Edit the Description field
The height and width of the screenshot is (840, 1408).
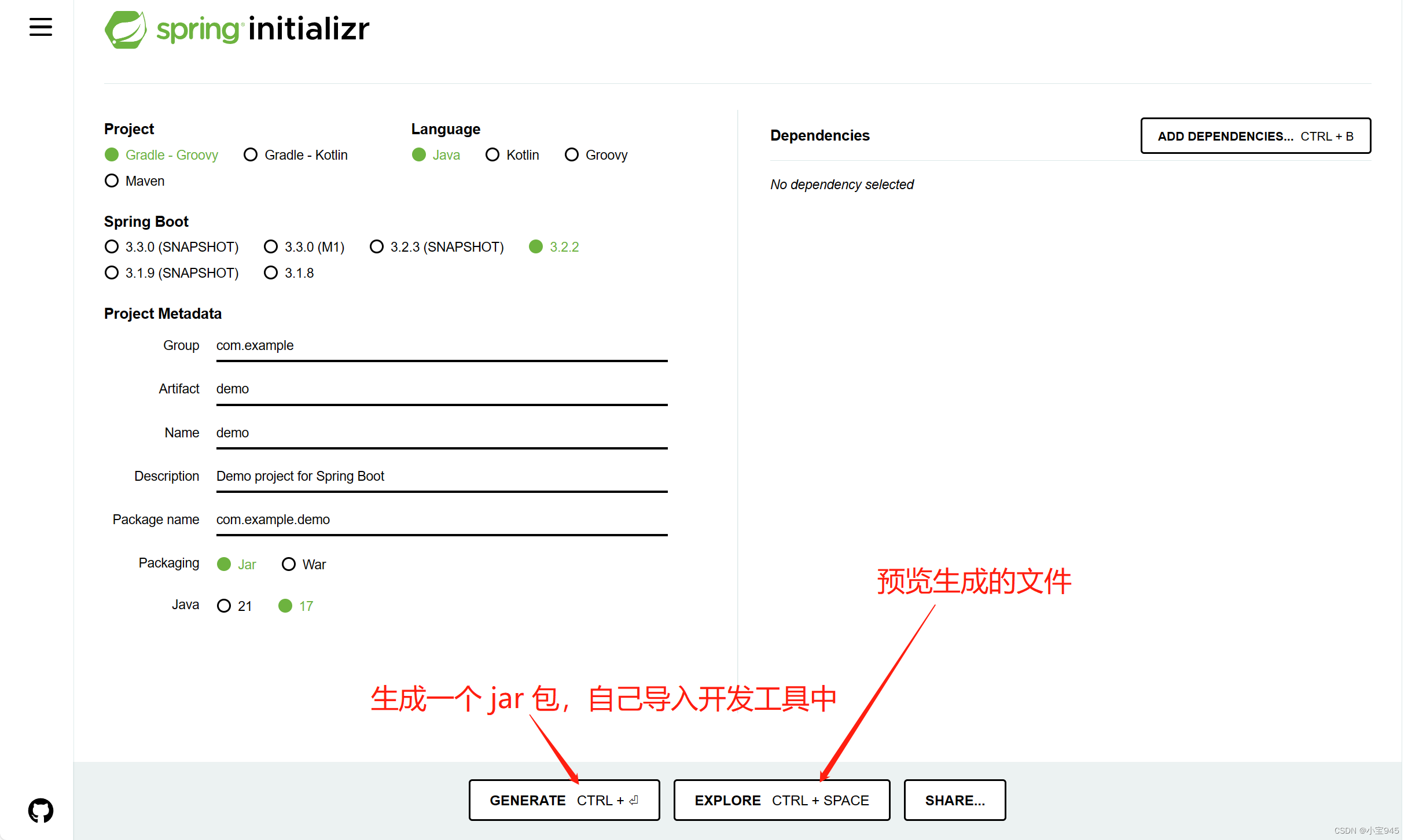[x=442, y=477]
